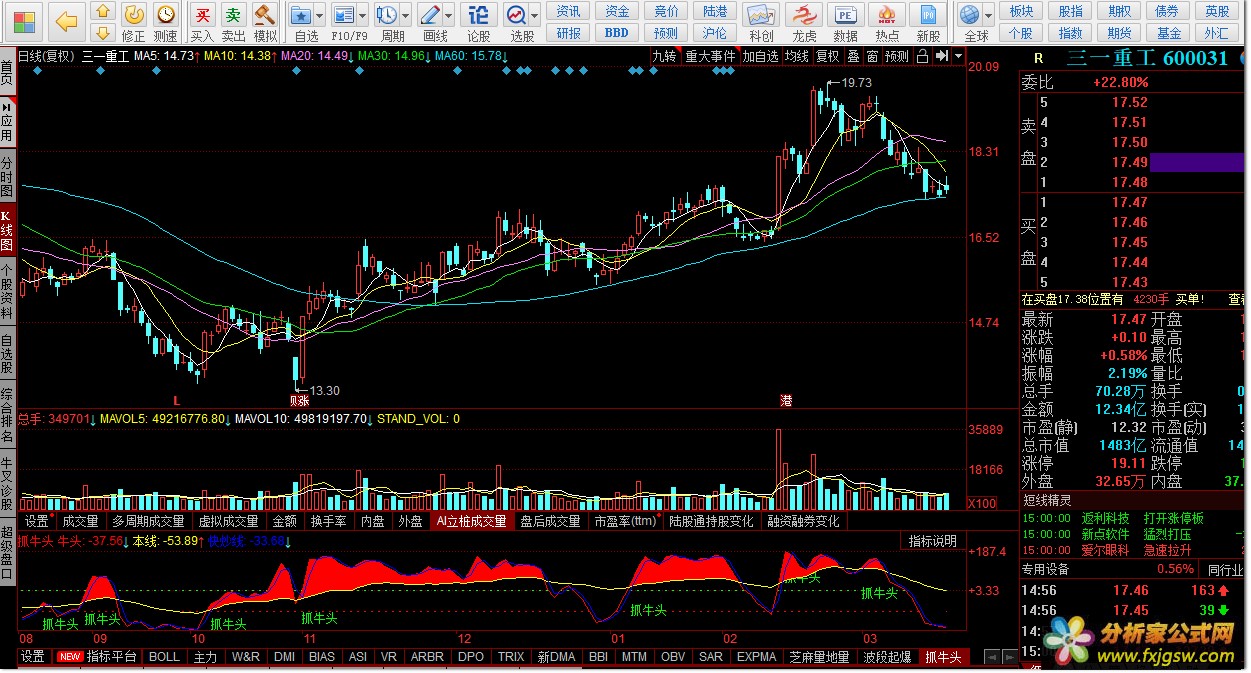Click the yellow up arrow icon
This screenshot has width=1251, height=673.
tap(103, 11)
